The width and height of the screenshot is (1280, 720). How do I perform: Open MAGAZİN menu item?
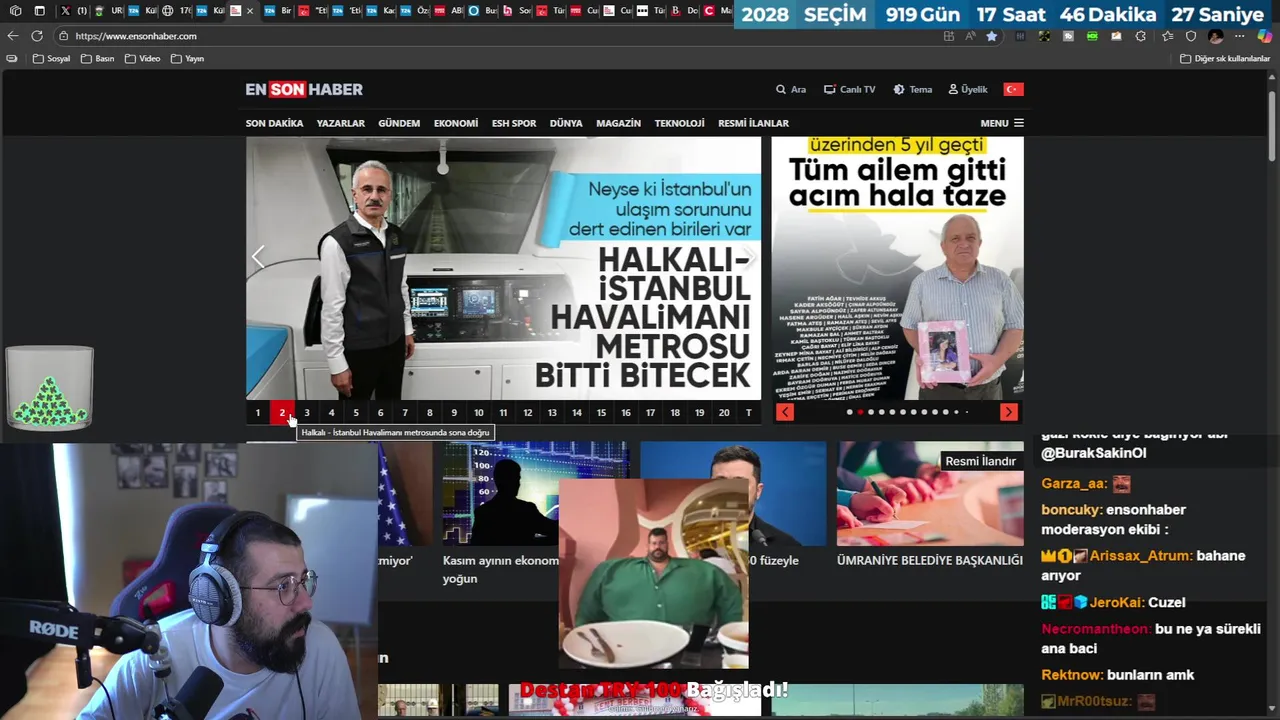point(618,123)
